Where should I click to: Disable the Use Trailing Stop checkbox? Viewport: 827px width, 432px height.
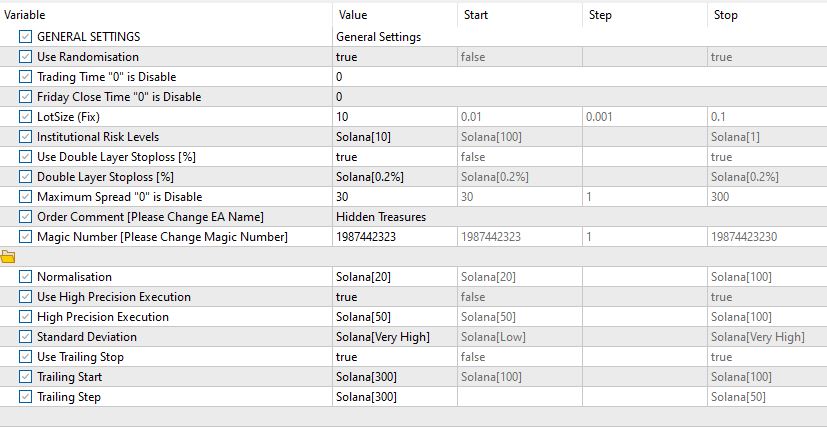pos(25,357)
